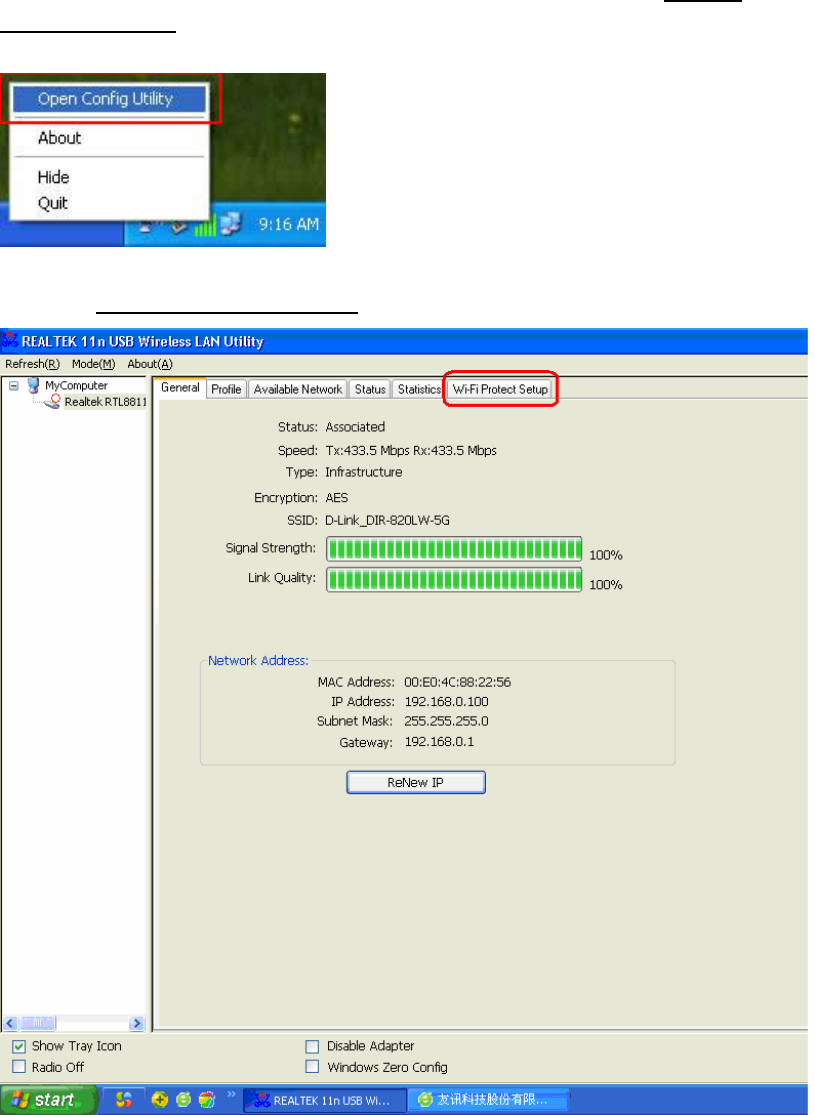The image size is (815, 1115).
Task: Click the Link Quality progress bar
Action: 454,579
